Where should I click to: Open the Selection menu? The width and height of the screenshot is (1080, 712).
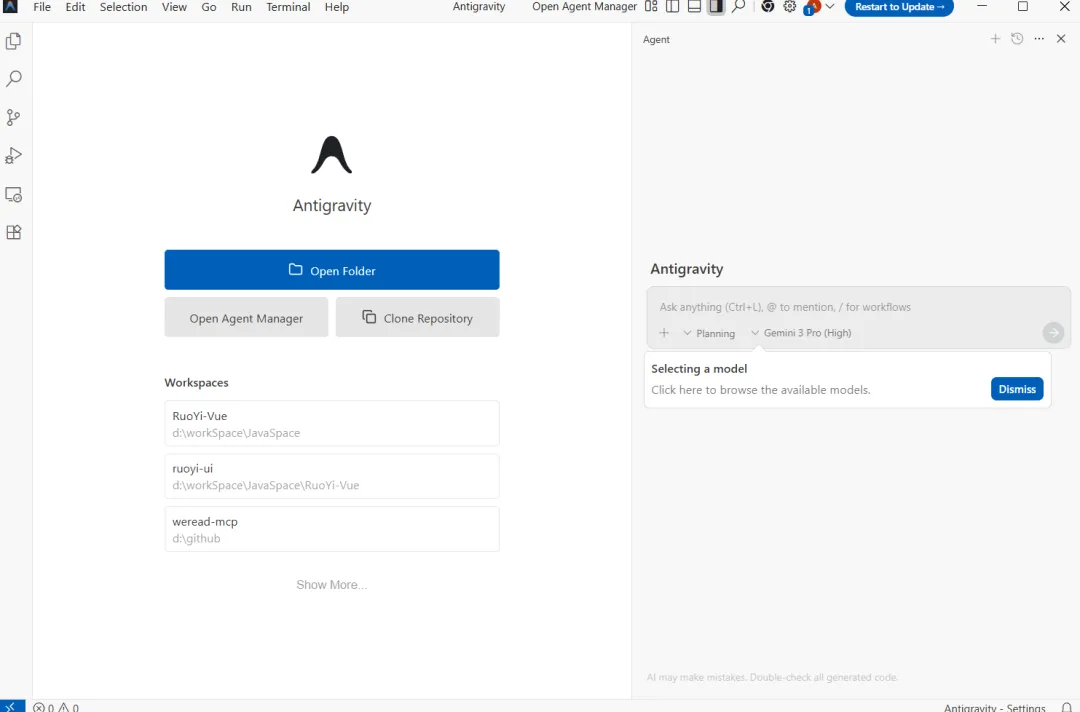point(123,7)
